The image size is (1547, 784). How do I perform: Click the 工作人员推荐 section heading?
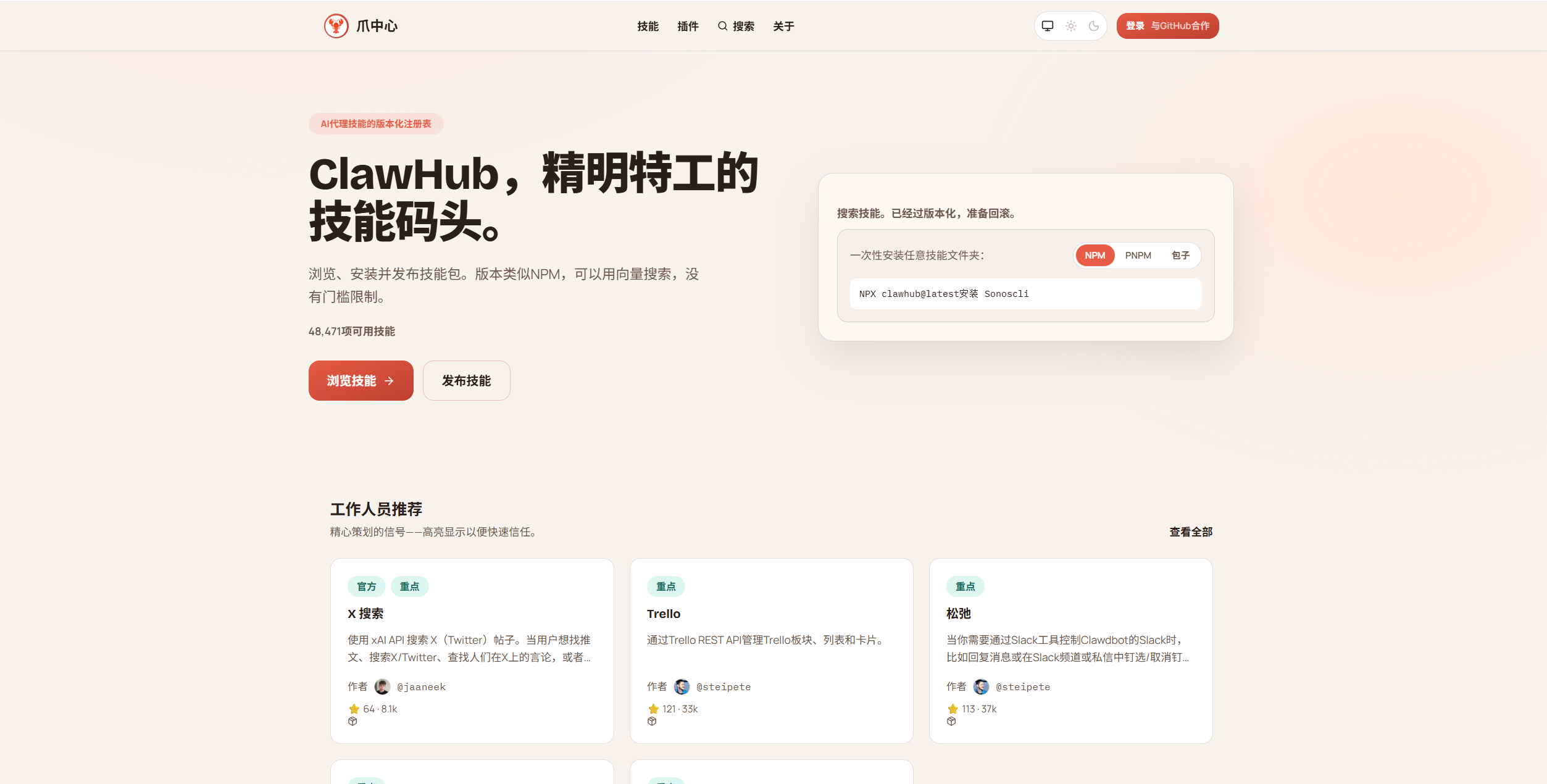(376, 509)
